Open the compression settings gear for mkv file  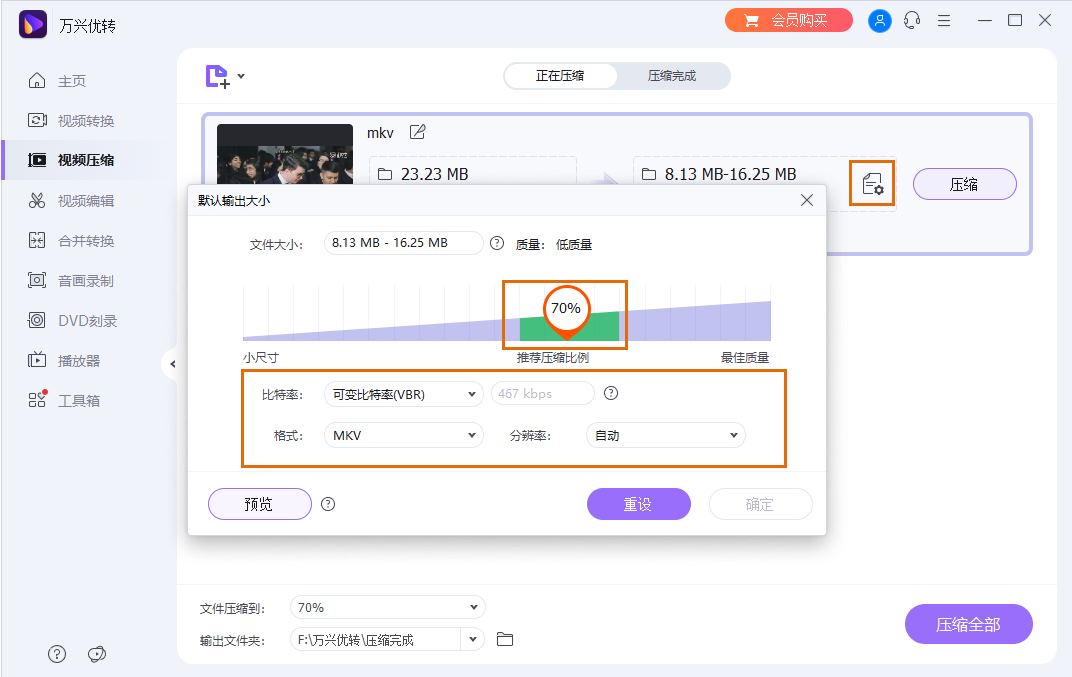coord(872,183)
